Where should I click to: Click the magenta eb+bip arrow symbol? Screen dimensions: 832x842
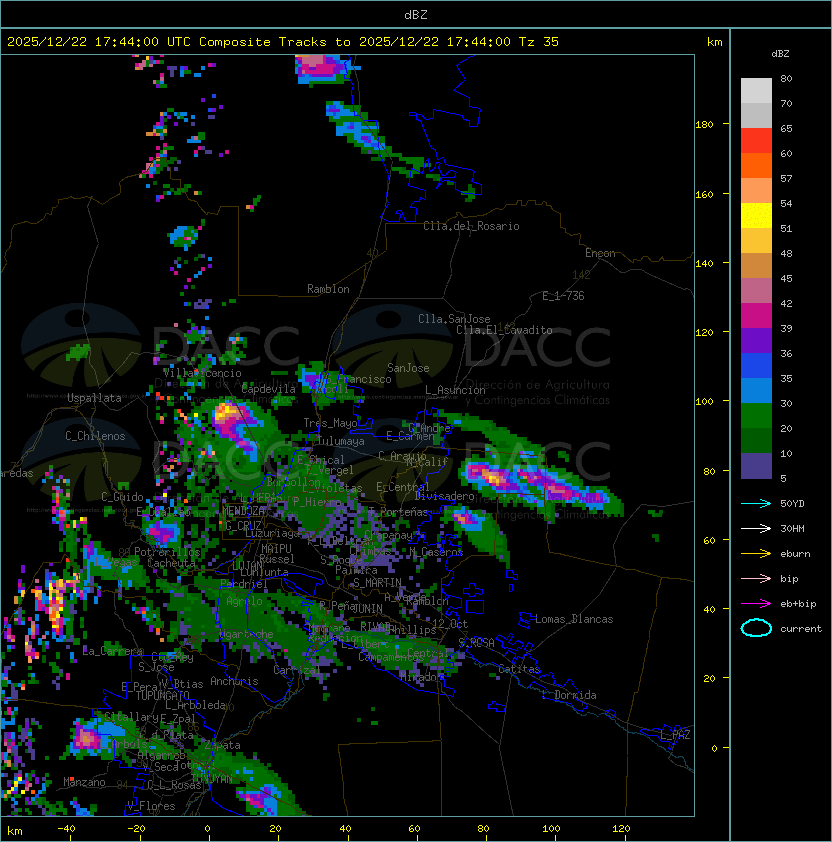pyautogui.click(x=756, y=604)
